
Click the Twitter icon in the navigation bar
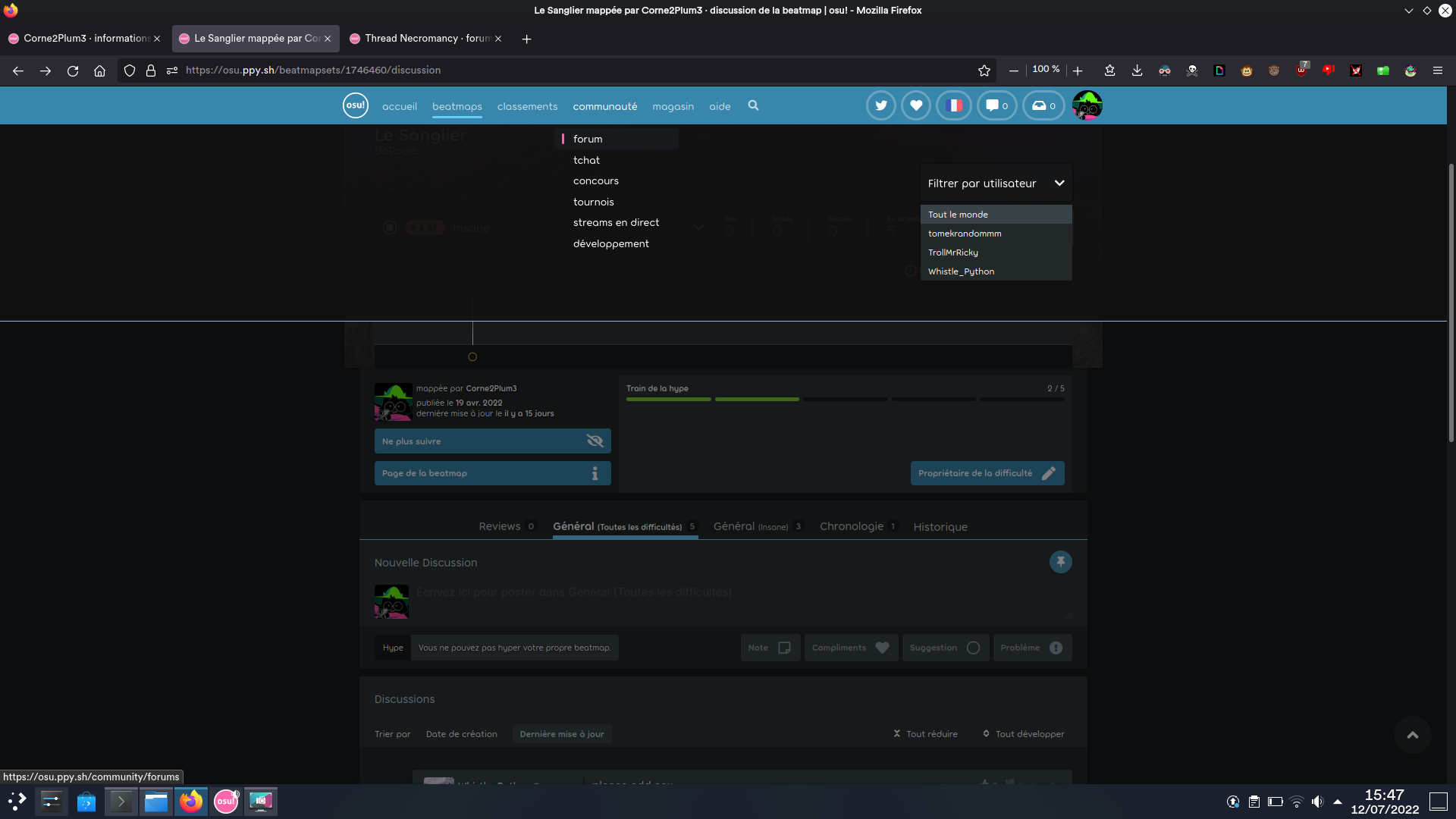pyautogui.click(x=880, y=105)
